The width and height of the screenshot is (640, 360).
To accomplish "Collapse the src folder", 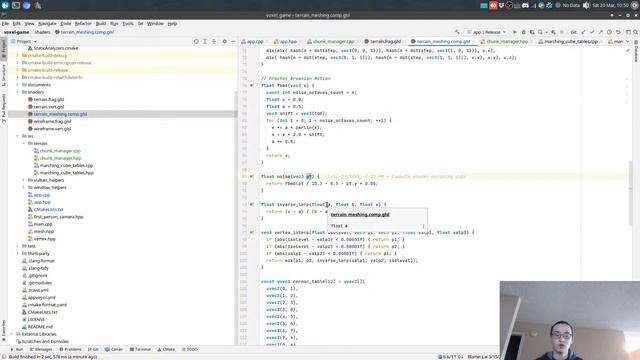I will (18, 136).
